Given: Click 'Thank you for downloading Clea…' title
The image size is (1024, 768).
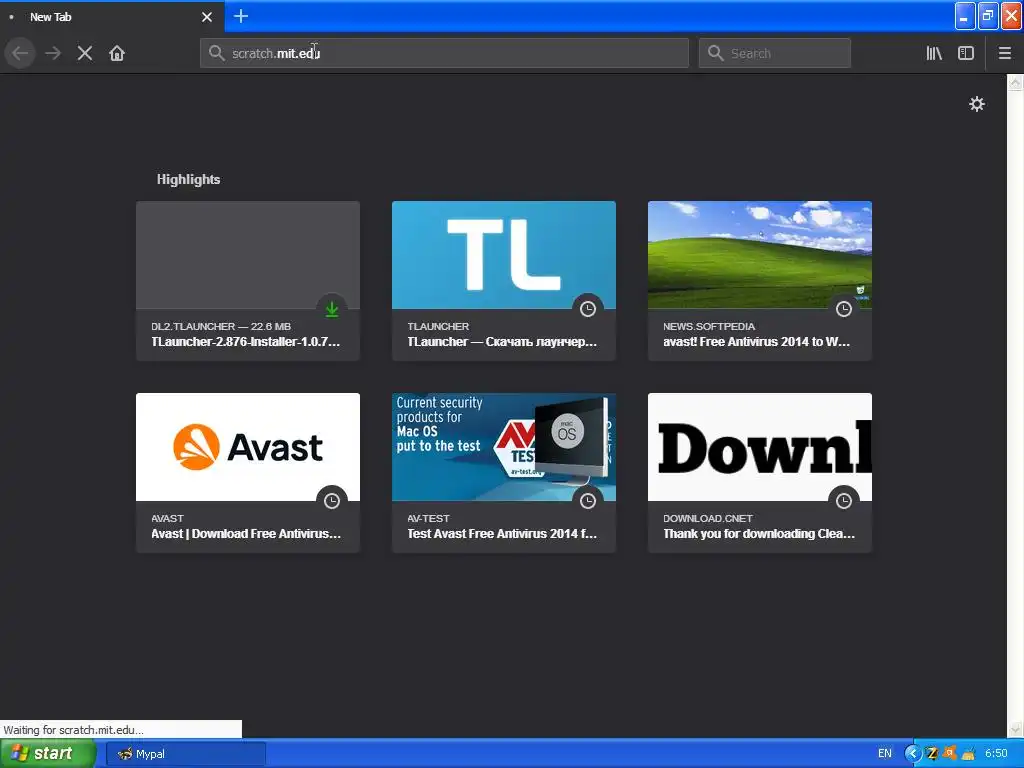Looking at the screenshot, I should 759,534.
